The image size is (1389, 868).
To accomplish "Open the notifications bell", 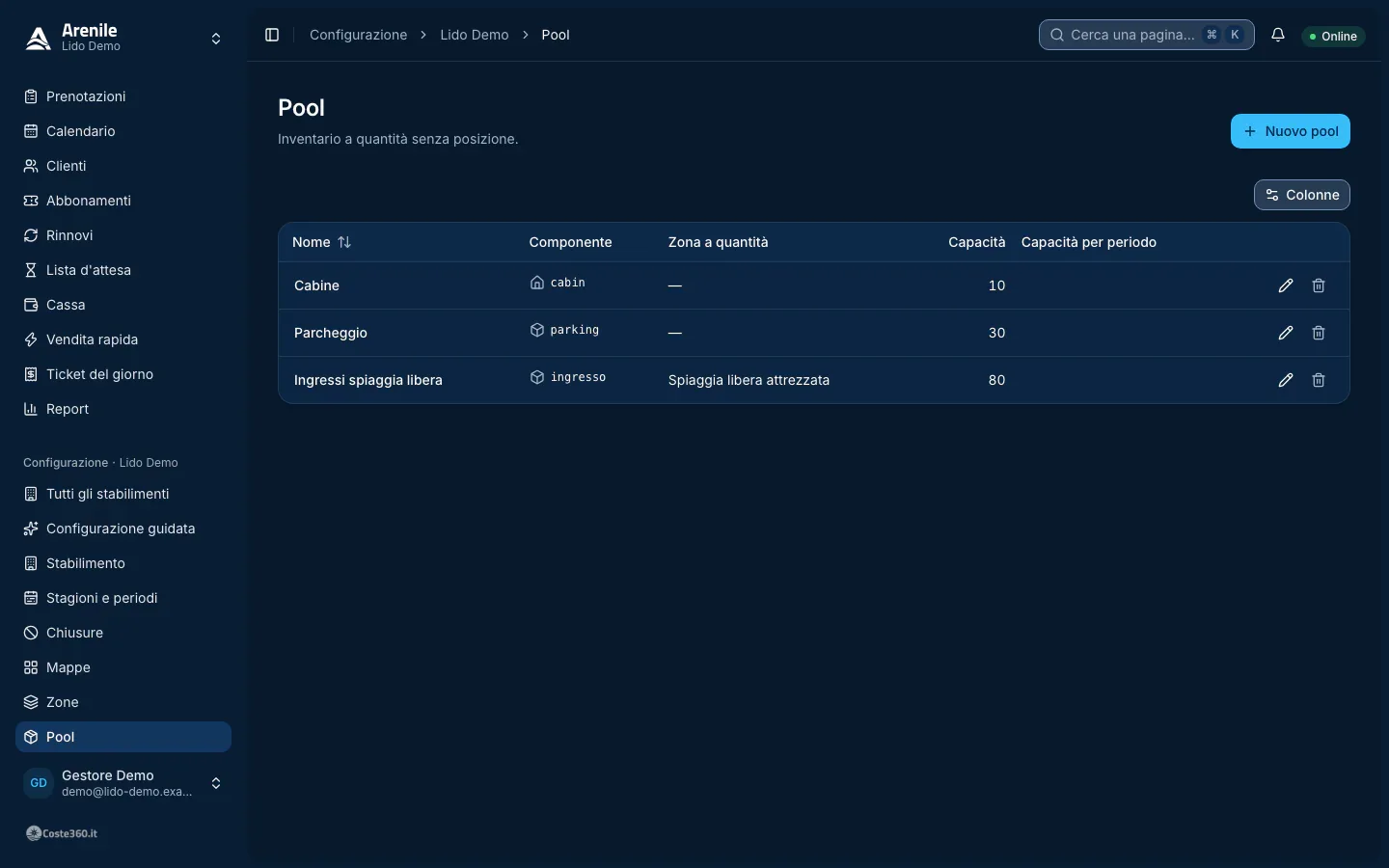I will 1278,35.
